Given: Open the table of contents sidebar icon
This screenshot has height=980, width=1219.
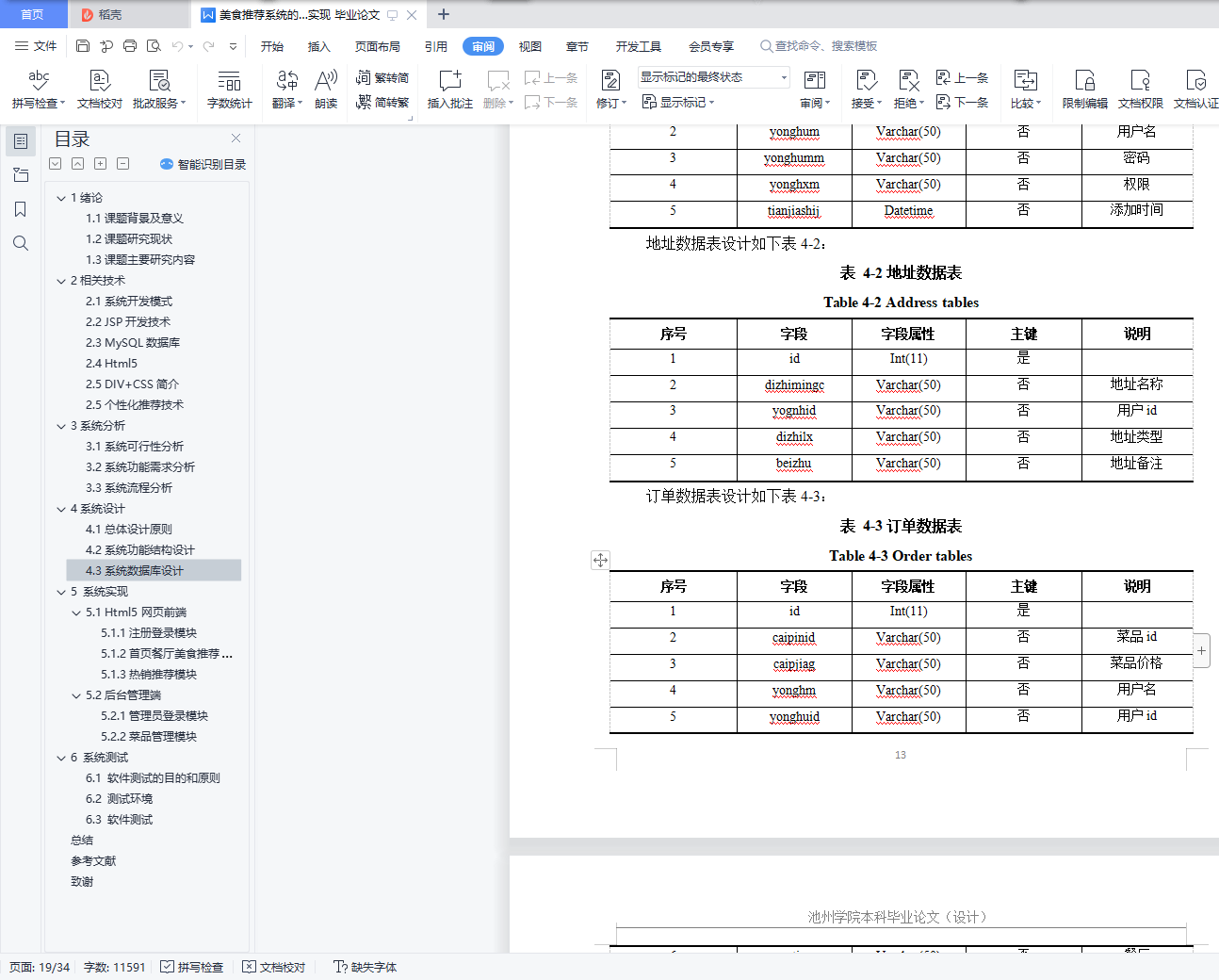Looking at the screenshot, I should [x=20, y=141].
